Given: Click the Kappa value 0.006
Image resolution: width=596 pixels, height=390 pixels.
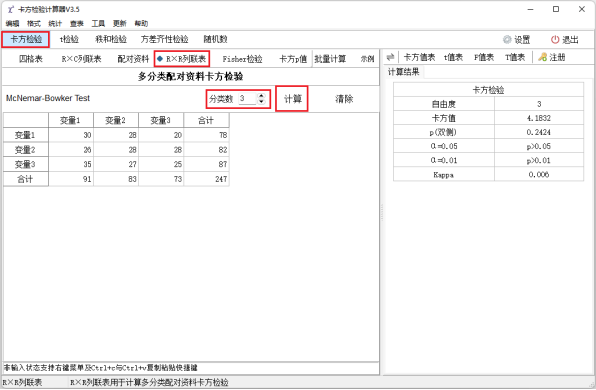Looking at the screenshot, I should (x=539, y=174).
